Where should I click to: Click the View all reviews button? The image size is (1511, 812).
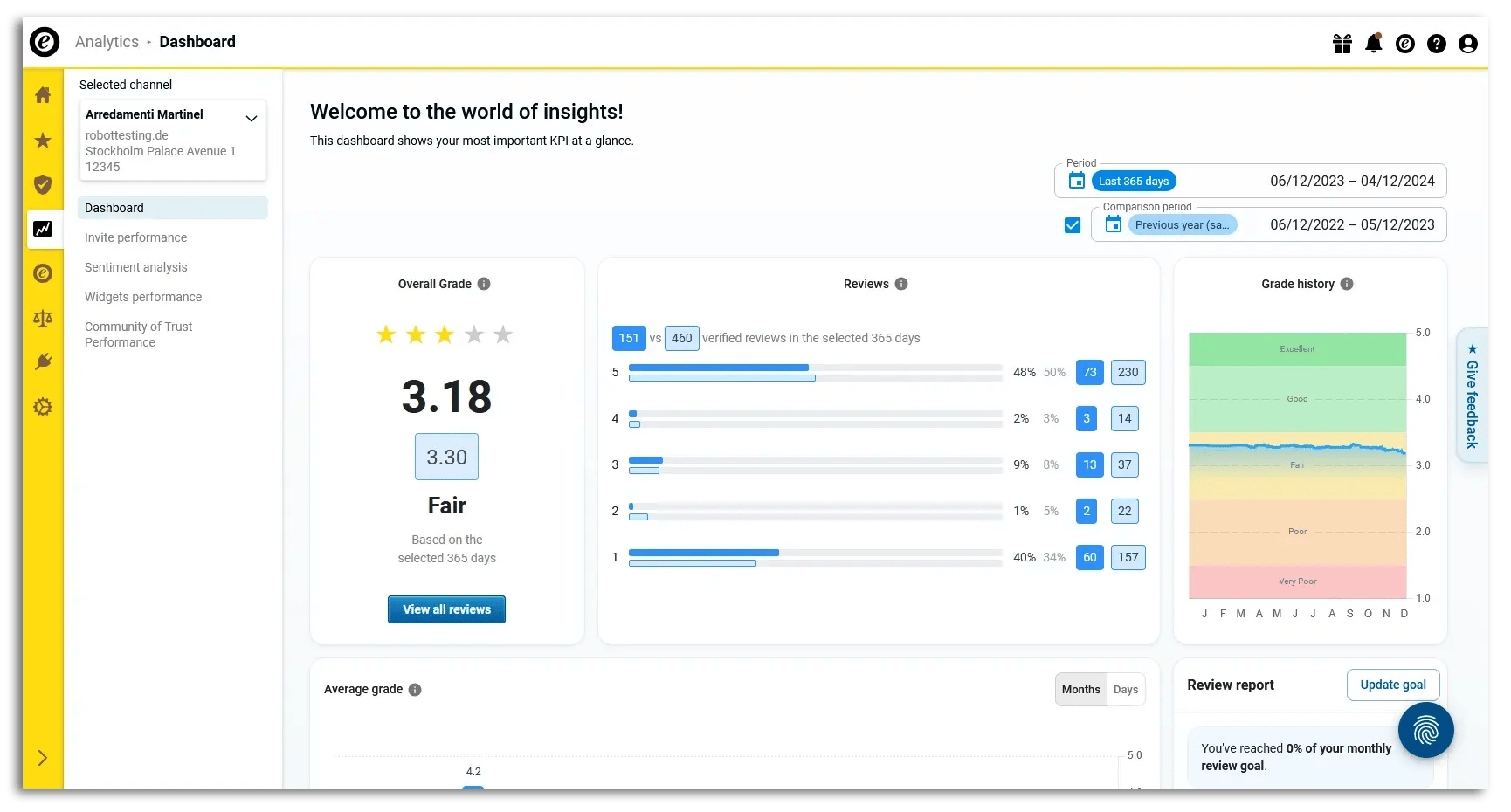[x=446, y=609]
